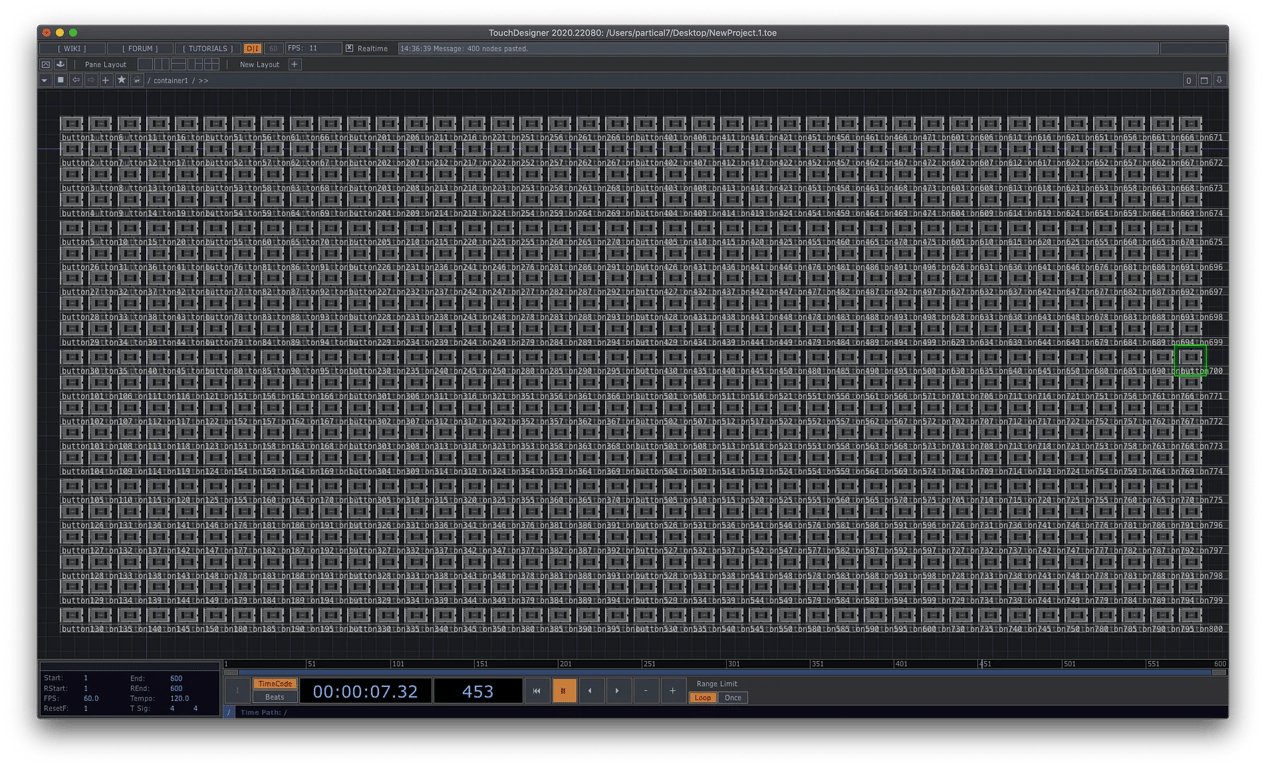Edit the timeline FPS value 60.0
The height and width of the screenshot is (768, 1266).
click(x=91, y=698)
